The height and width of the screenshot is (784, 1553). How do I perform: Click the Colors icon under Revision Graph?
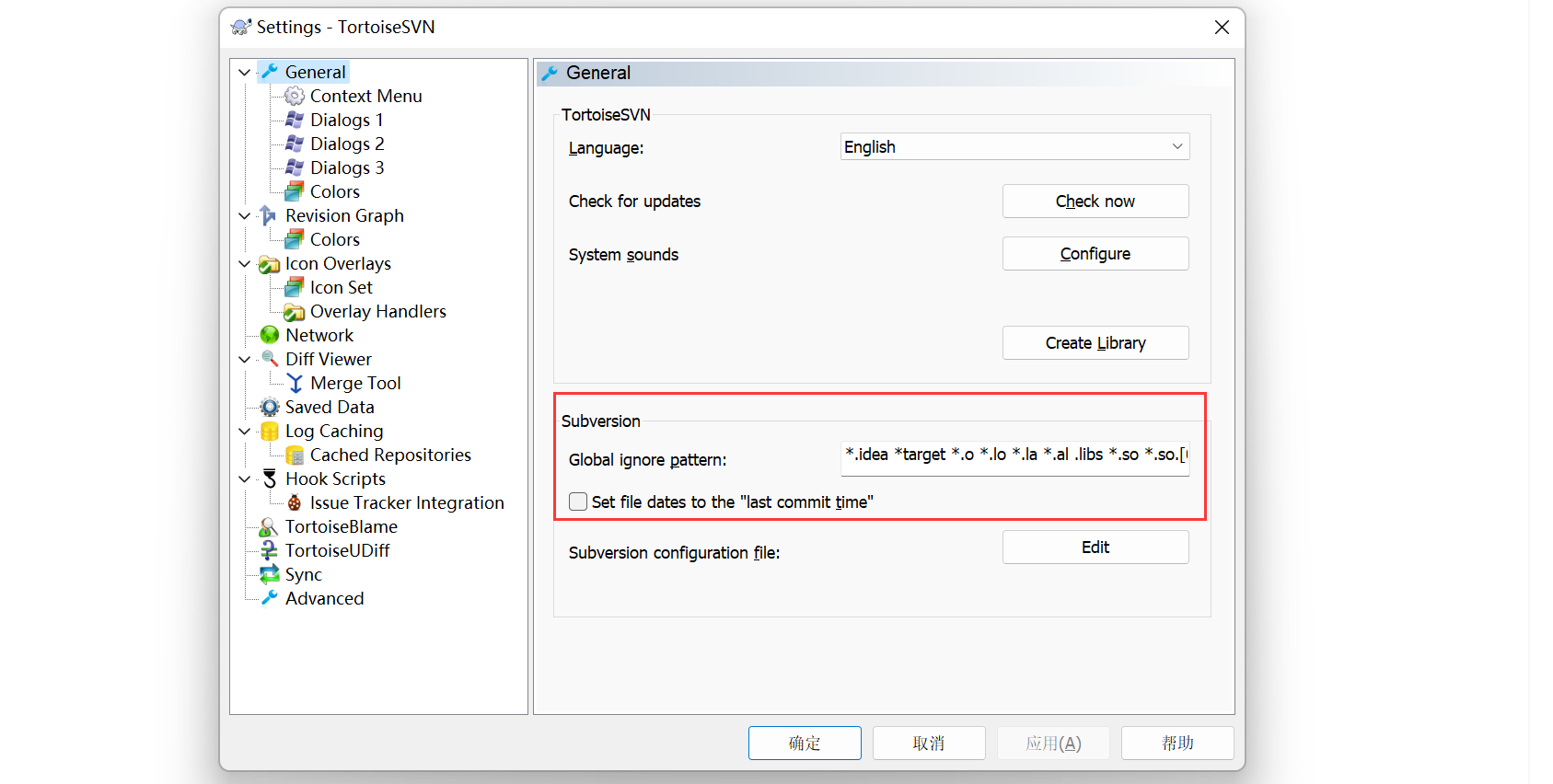[295, 239]
